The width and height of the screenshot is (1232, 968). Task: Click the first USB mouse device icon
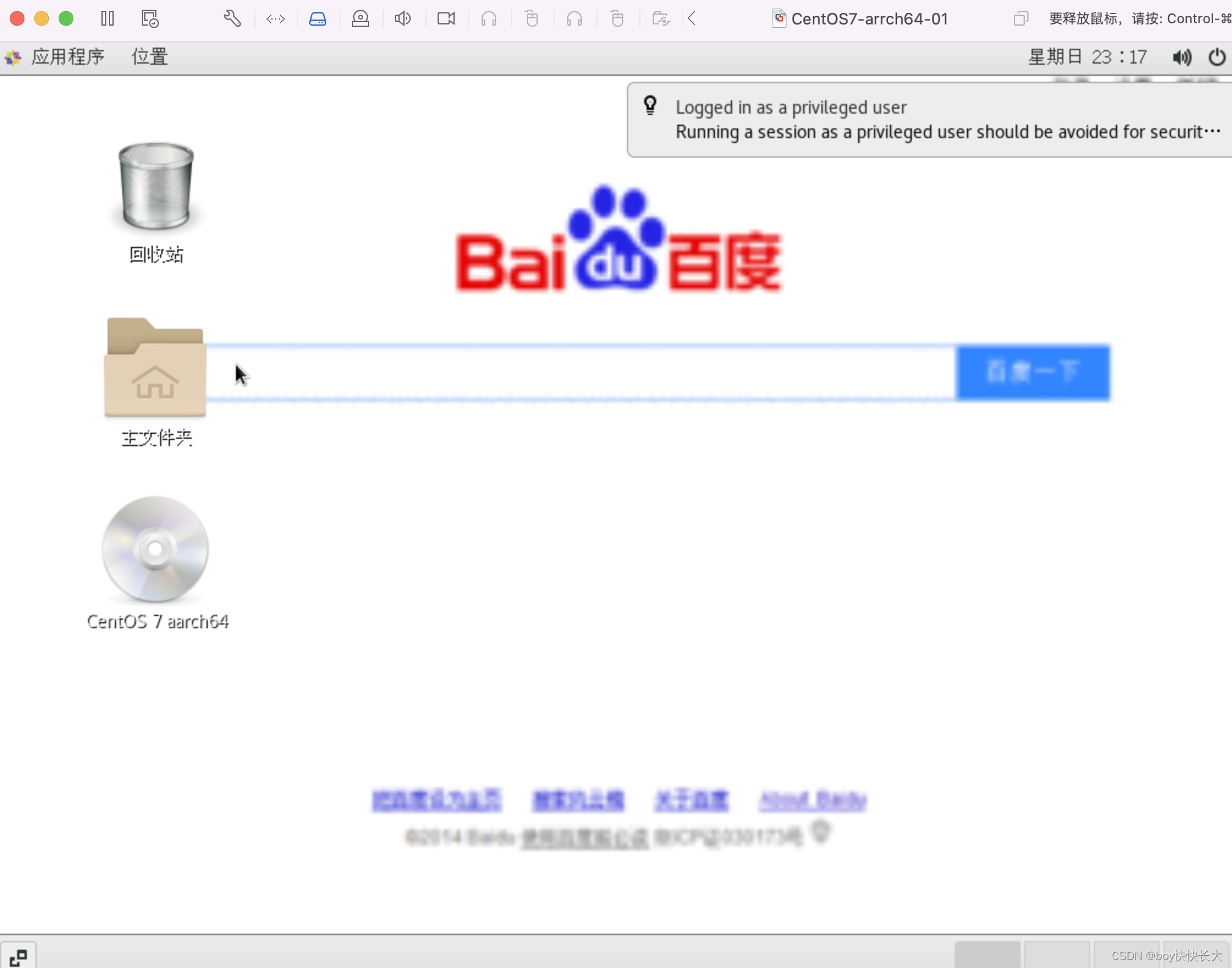coord(532,19)
